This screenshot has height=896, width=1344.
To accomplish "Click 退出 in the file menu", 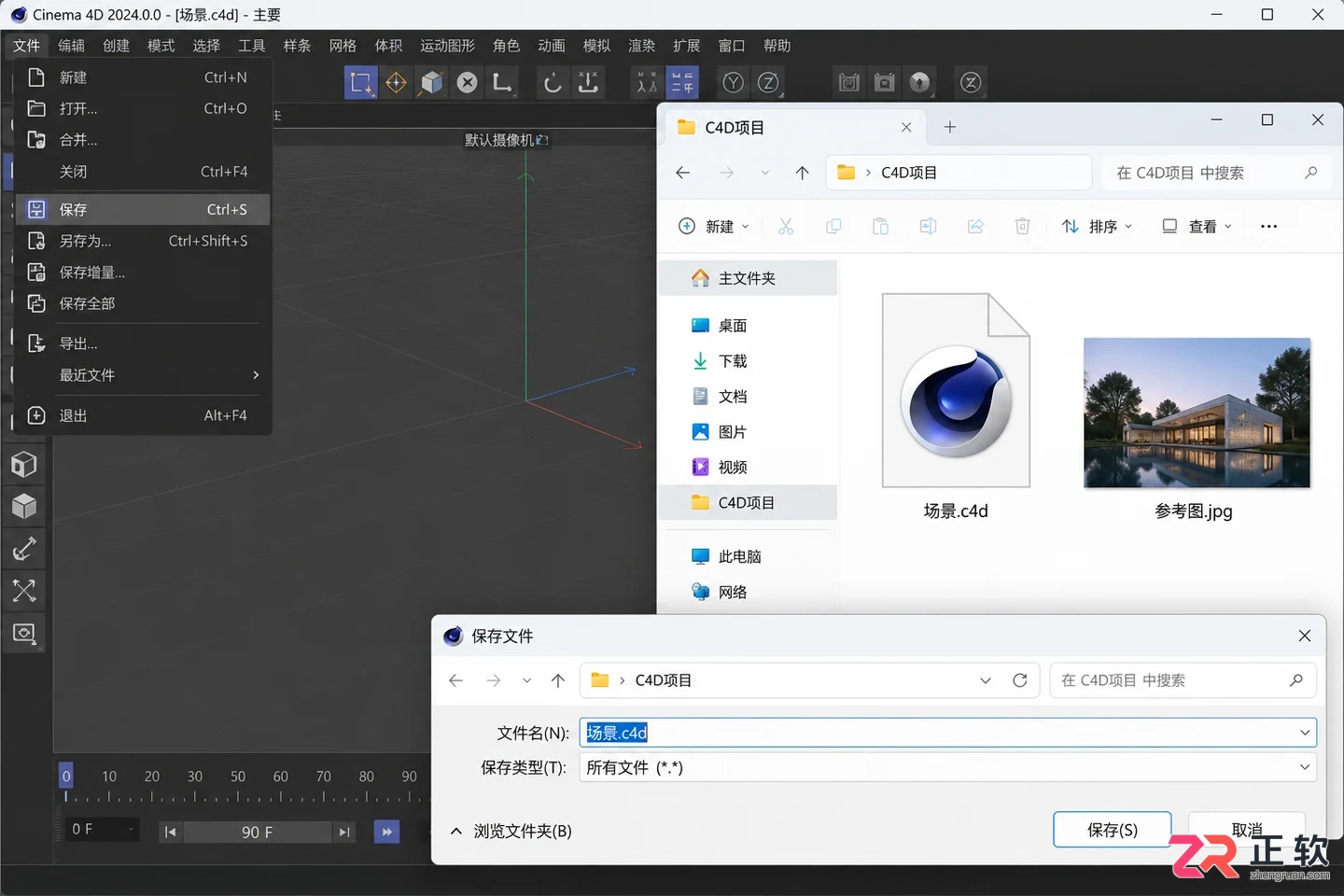I will pyautogui.click(x=143, y=415).
